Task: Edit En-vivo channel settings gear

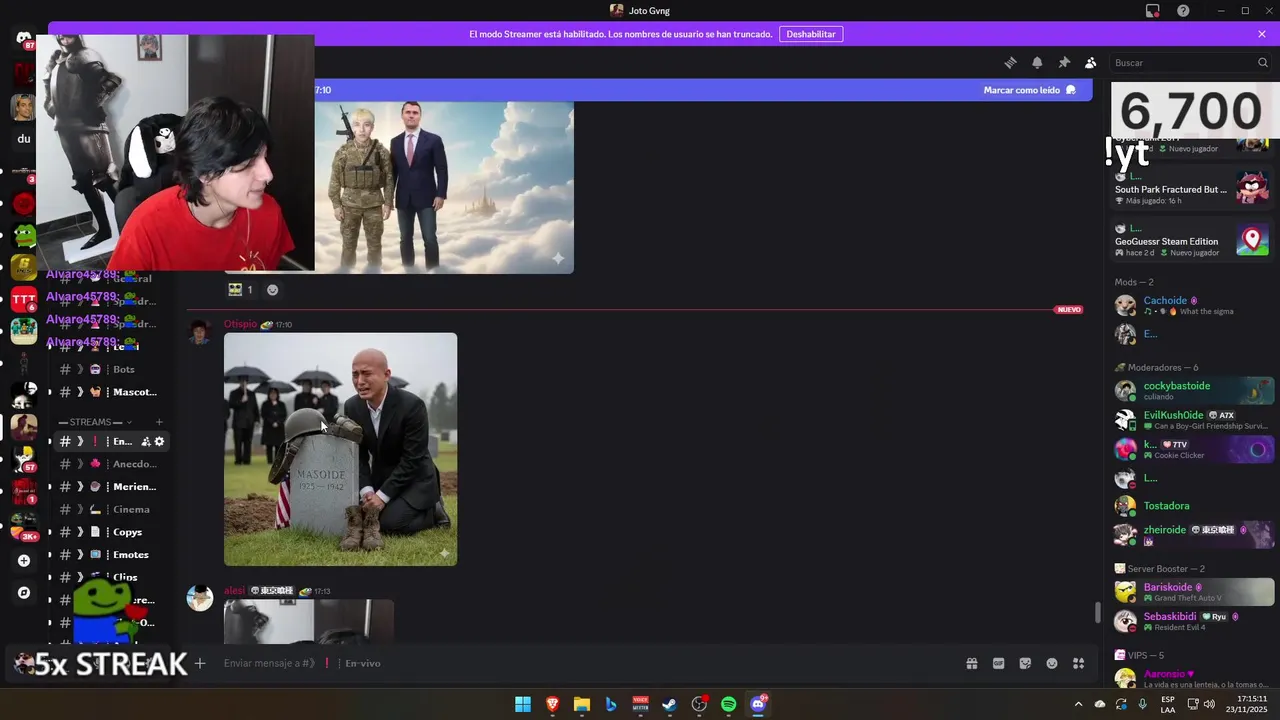Action: click(x=159, y=441)
